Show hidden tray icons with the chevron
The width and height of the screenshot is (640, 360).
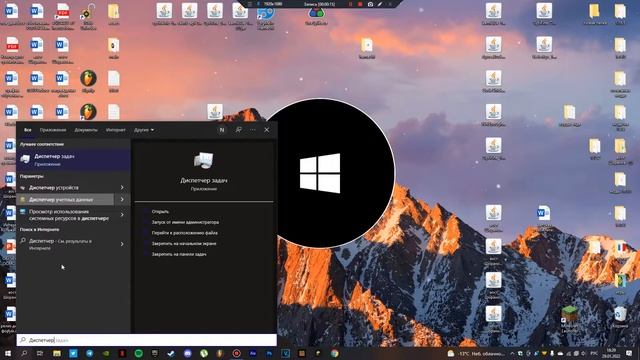point(512,353)
